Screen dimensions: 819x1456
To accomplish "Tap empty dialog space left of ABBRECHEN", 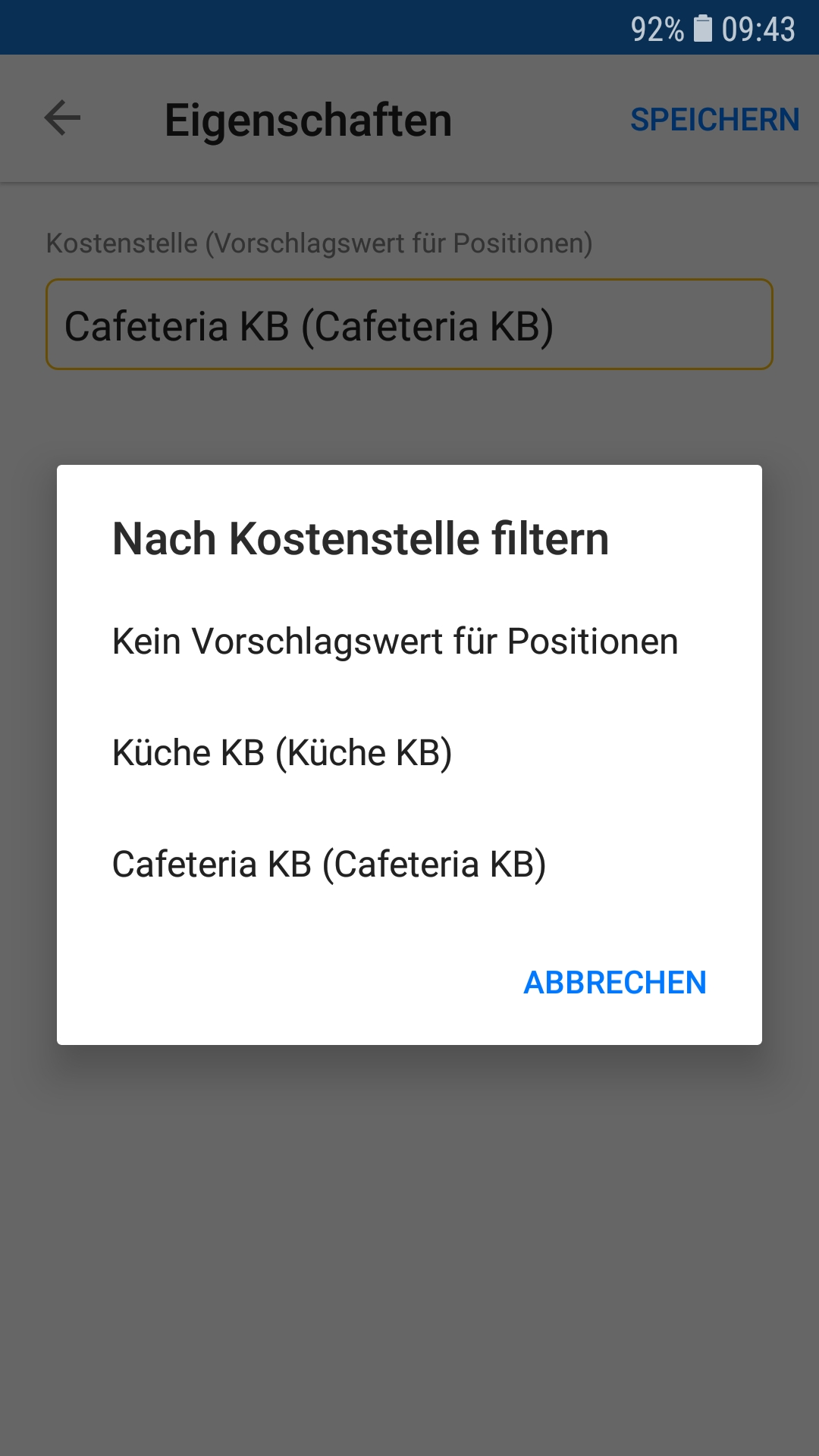I will 288,983.
